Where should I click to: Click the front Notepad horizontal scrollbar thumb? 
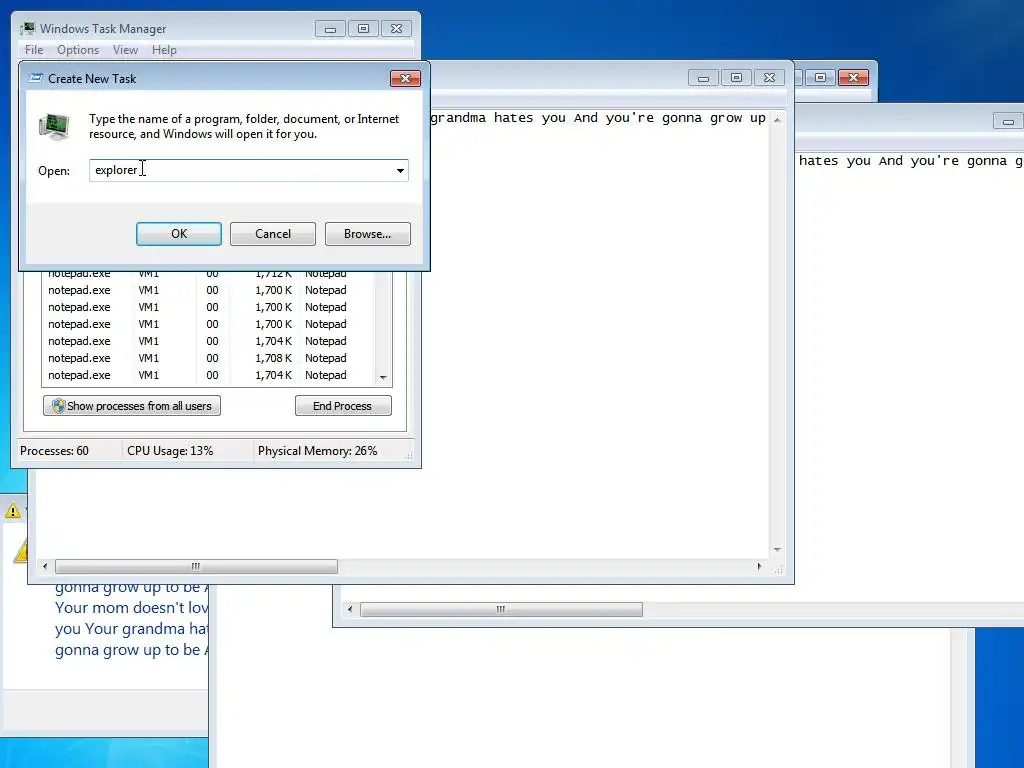pyautogui.click(x=196, y=566)
